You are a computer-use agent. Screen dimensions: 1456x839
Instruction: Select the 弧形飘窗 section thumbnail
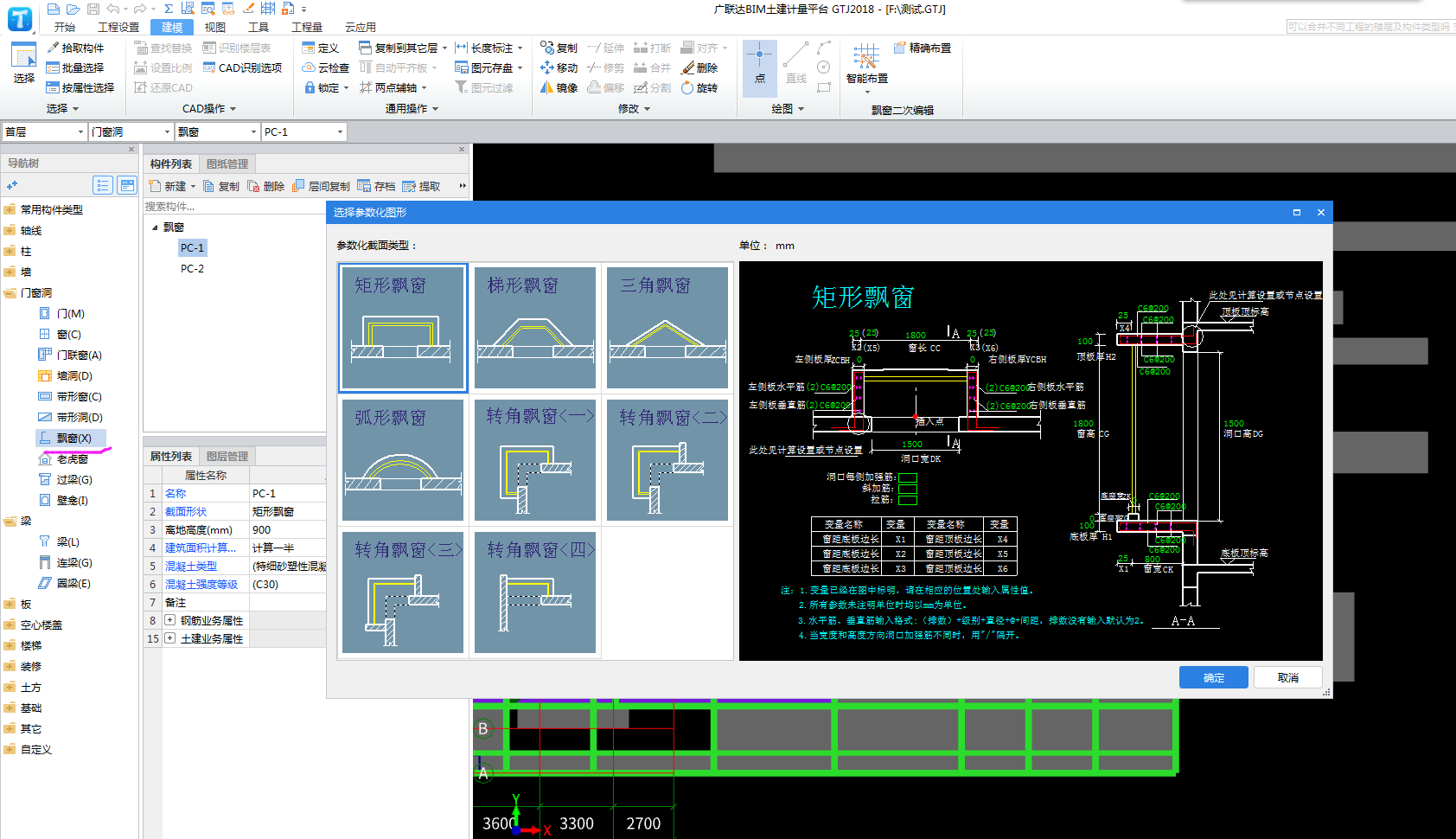[403, 460]
